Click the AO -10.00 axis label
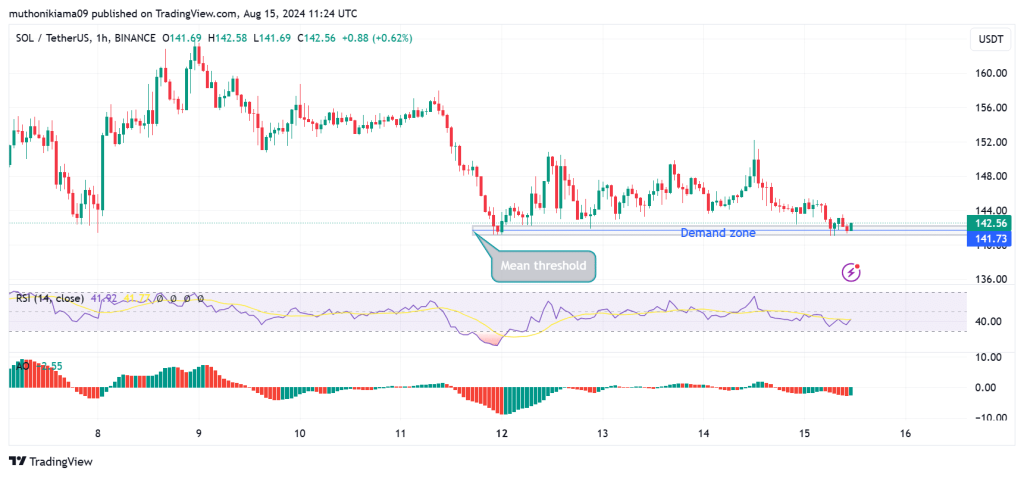Image resolution: width=1024 pixels, height=477 pixels. 989,418
